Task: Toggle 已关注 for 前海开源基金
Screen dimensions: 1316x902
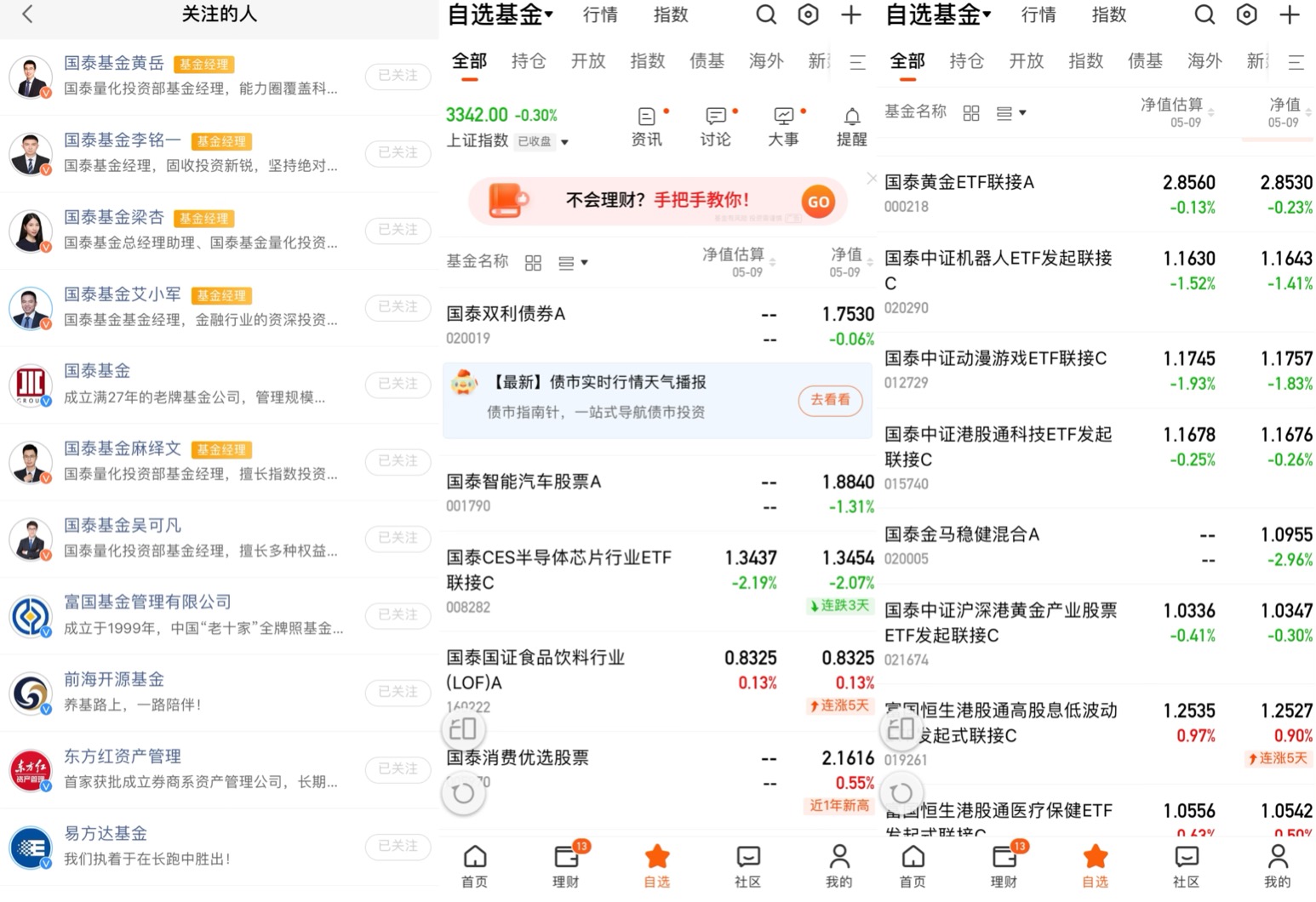Action: tap(398, 692)
